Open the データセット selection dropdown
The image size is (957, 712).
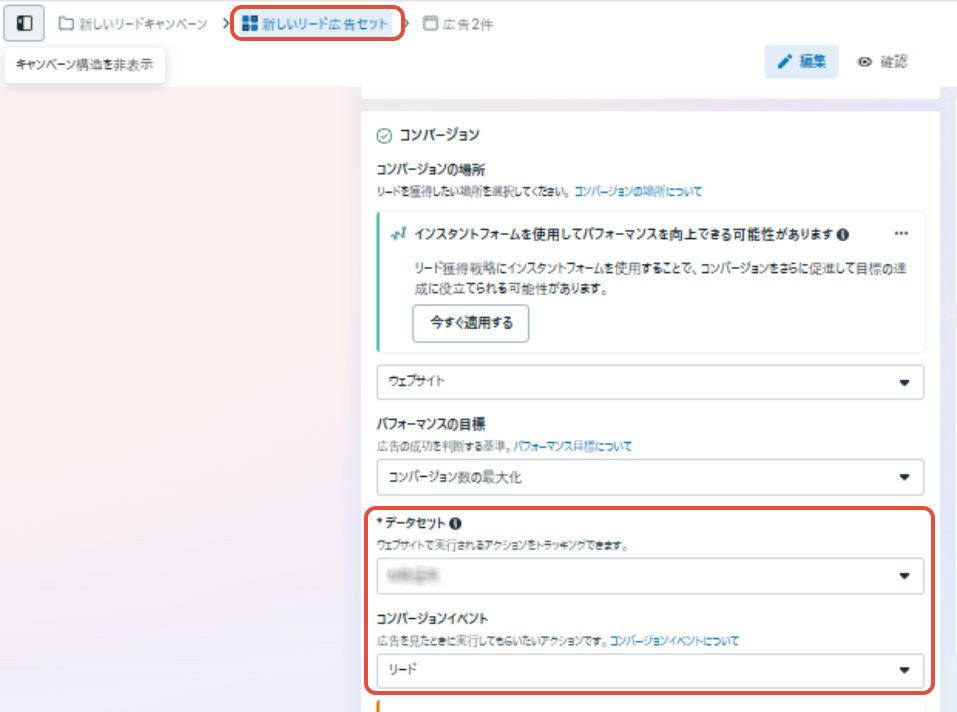coord(650,576)
